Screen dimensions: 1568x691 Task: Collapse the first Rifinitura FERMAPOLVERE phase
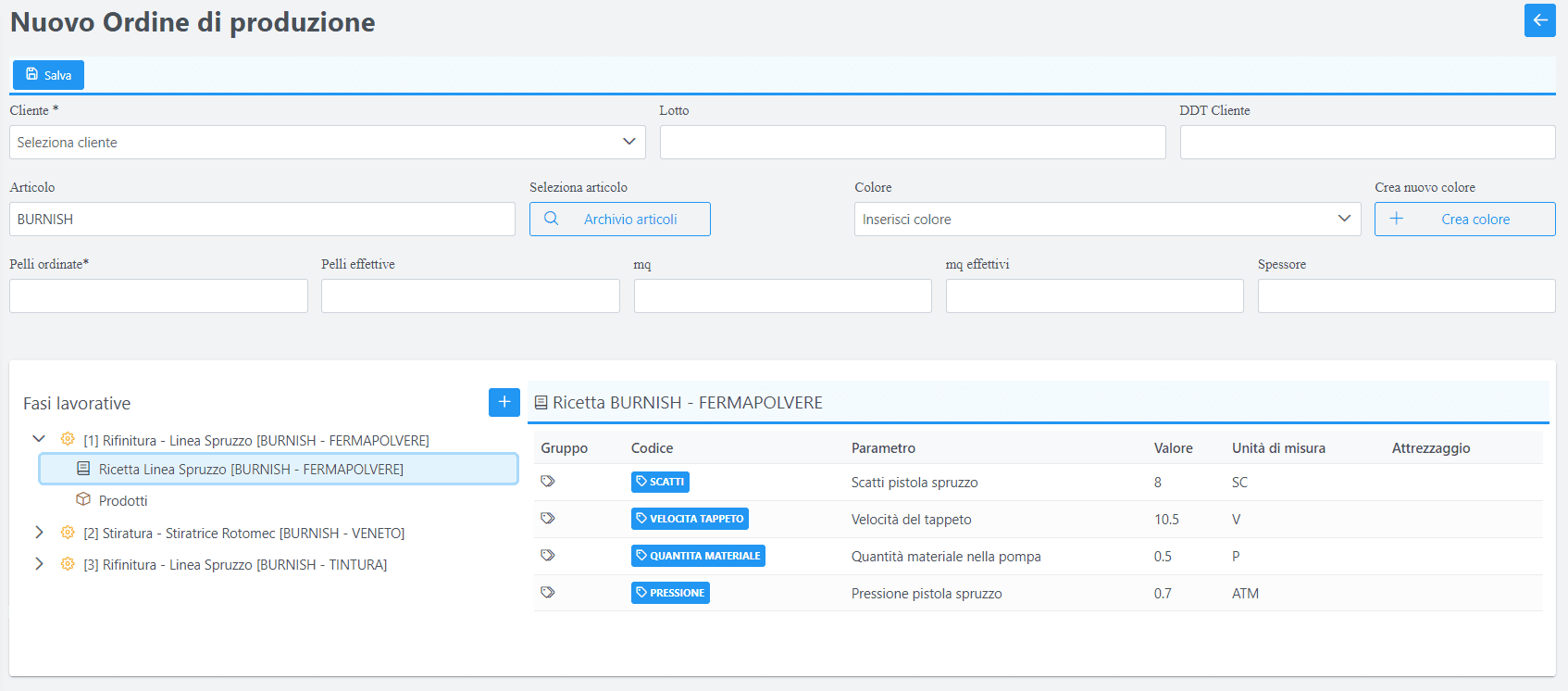click(39, 440)
